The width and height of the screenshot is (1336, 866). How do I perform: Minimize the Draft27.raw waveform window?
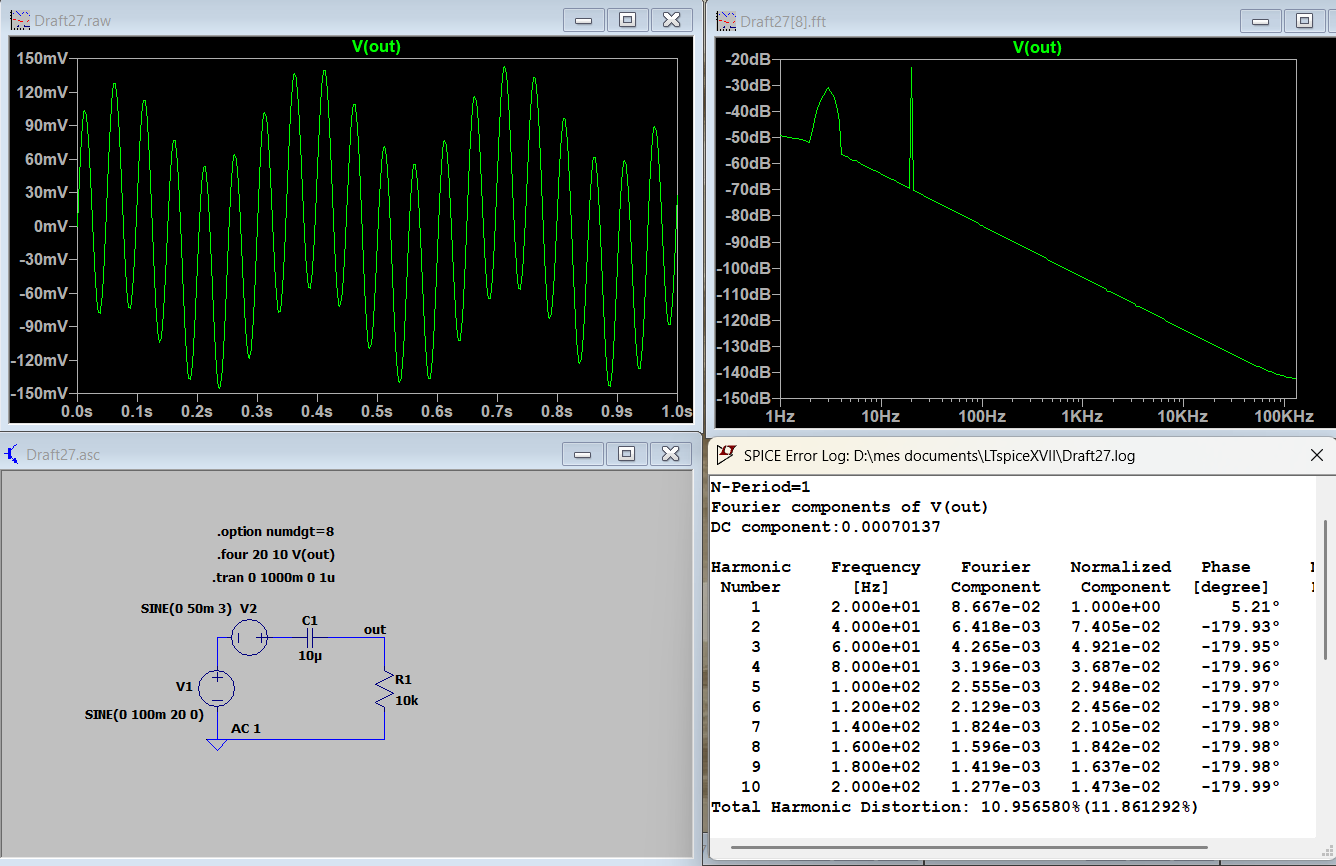coord(583,19)
